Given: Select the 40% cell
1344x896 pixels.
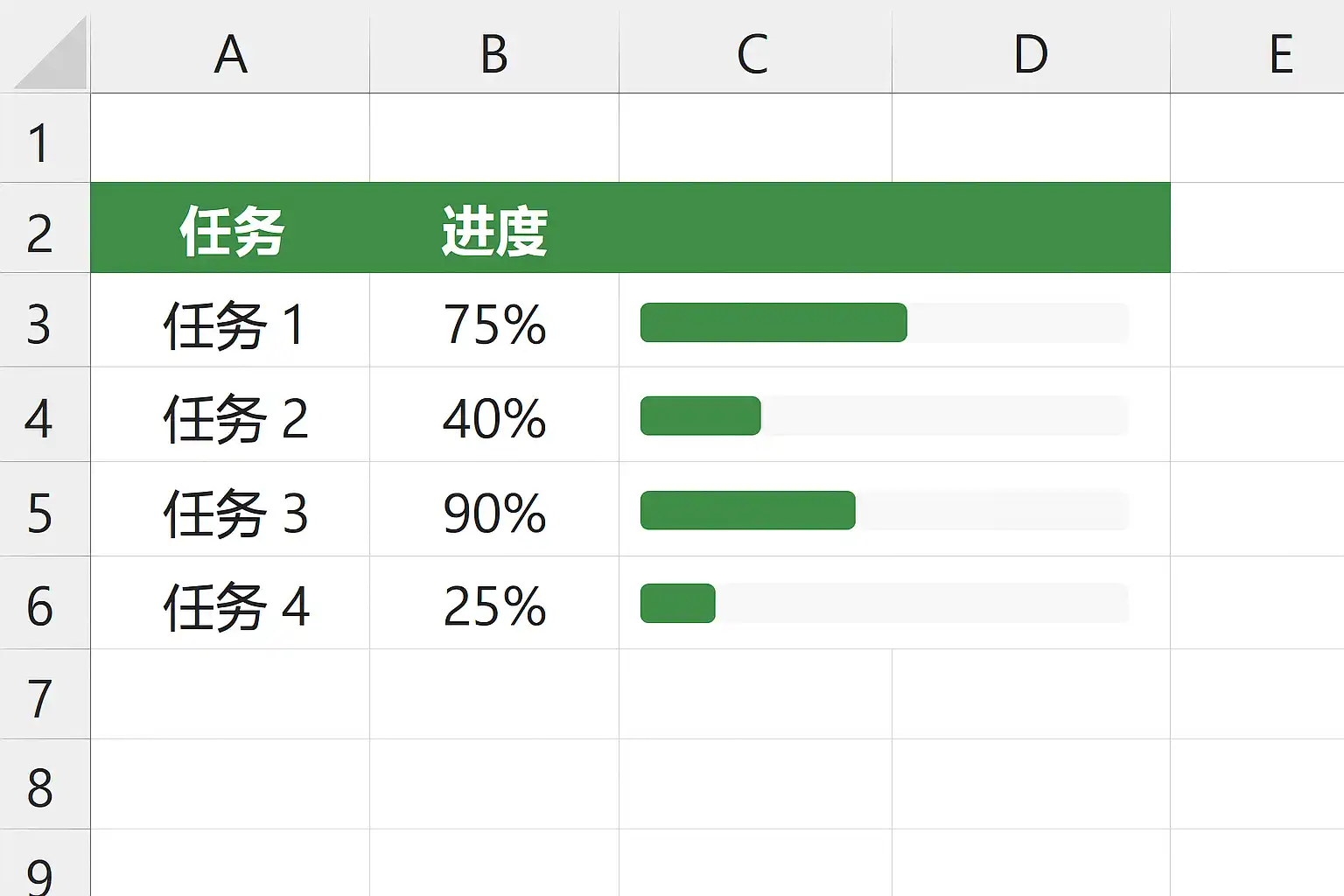Looking at the screenshot, I should pyautogui.click(x=494, y=418).
